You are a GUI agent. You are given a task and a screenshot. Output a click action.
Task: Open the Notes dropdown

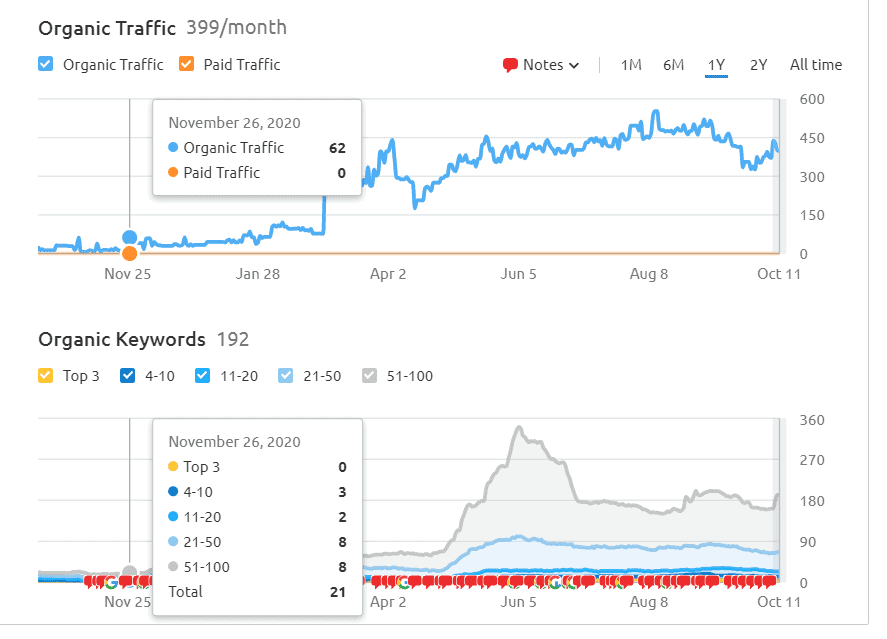[x=541, y=65]
